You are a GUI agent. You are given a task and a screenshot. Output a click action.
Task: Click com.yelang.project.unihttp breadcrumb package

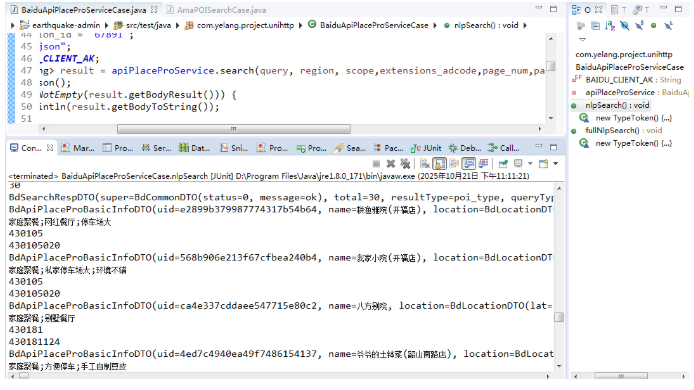coord(239,26)
